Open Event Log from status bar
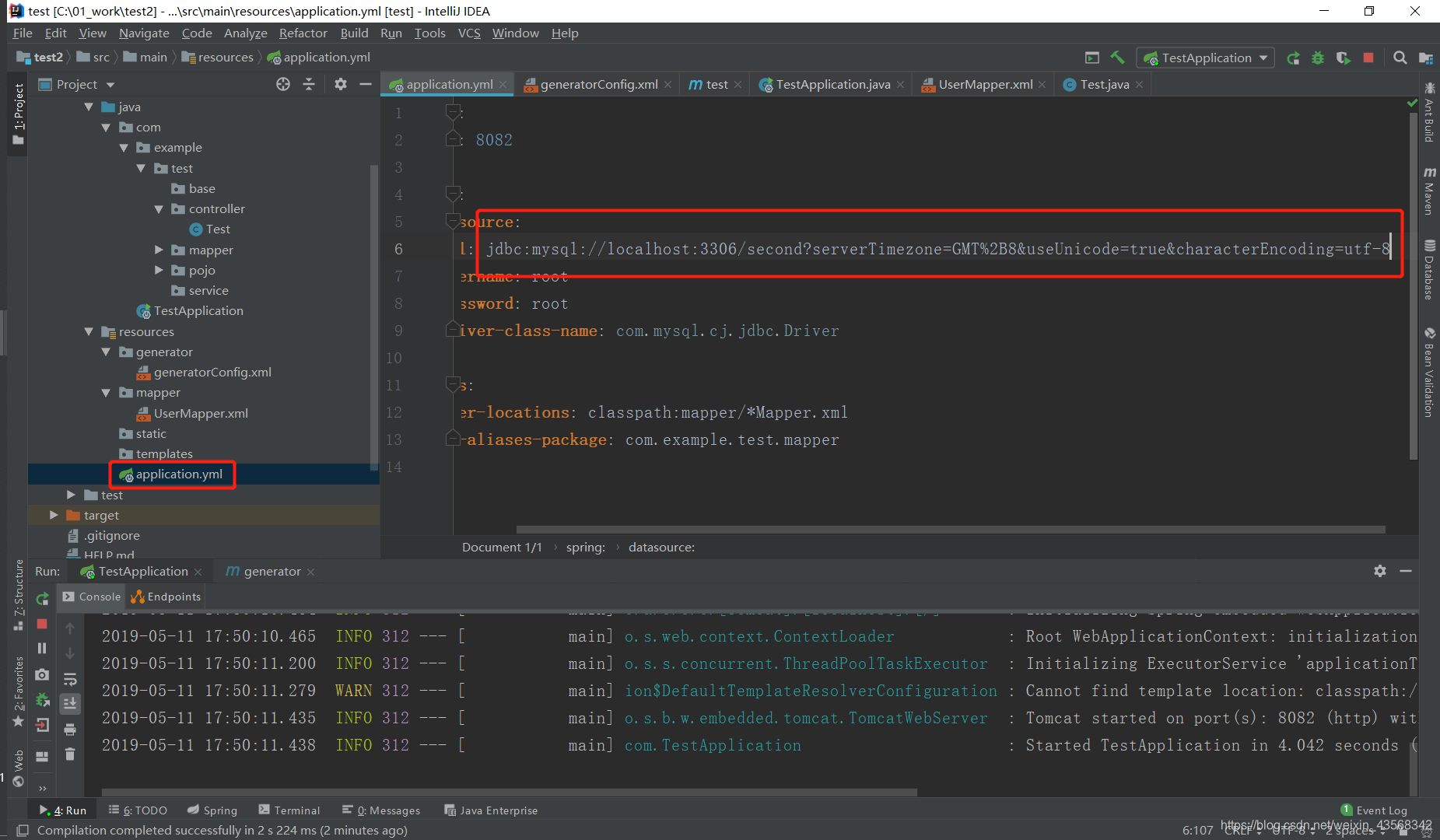 [1374, 810]
